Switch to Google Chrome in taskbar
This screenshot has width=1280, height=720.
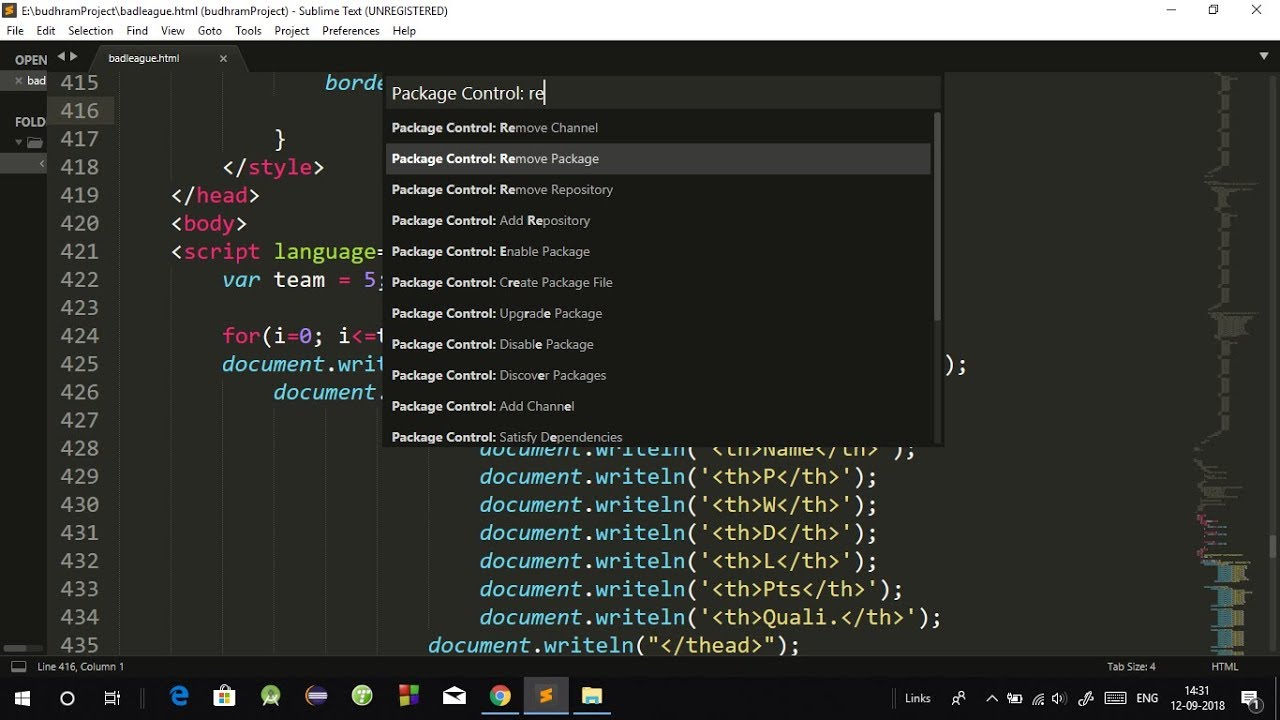500,697
